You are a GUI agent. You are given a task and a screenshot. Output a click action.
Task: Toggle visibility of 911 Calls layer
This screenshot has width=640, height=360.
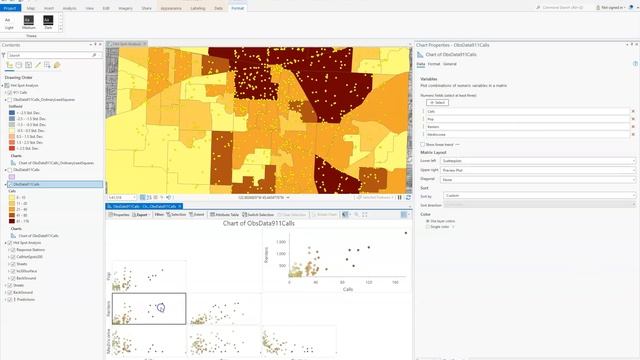10,93
